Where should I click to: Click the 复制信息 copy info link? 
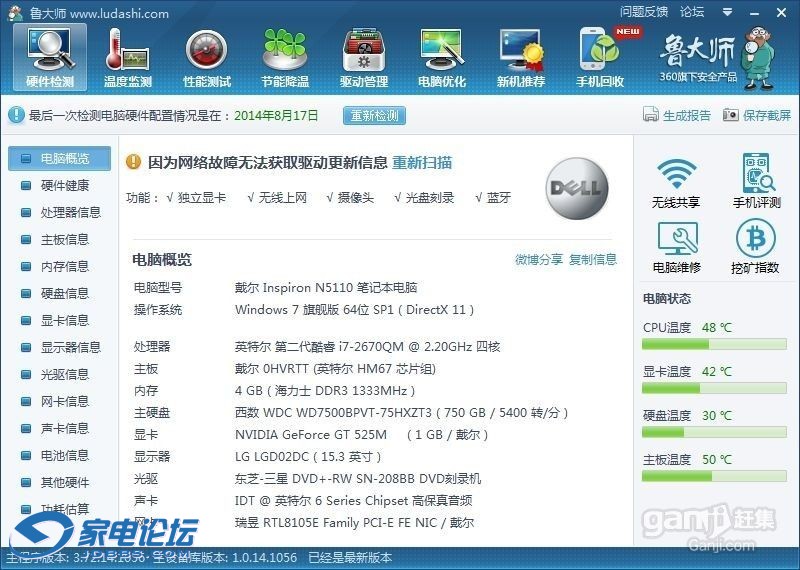click(593, 260)
